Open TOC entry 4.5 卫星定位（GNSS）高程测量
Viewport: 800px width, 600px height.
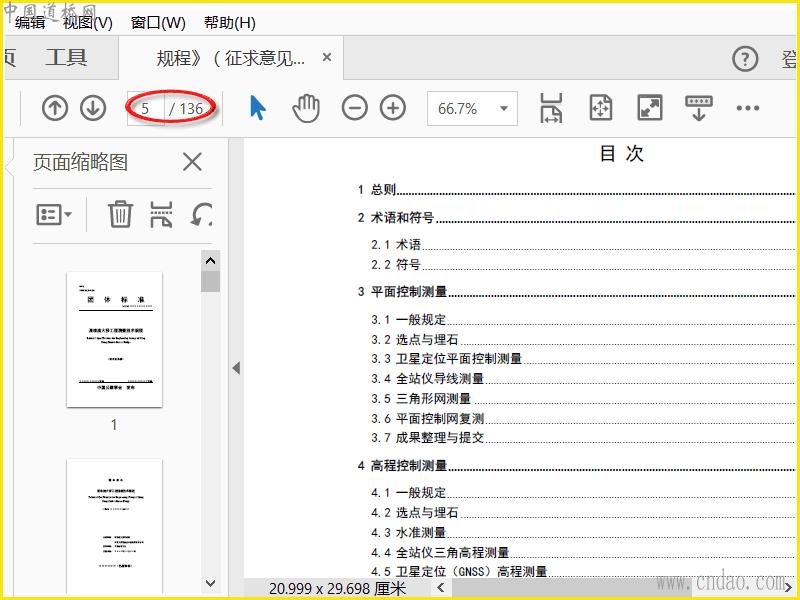point(583,571)
